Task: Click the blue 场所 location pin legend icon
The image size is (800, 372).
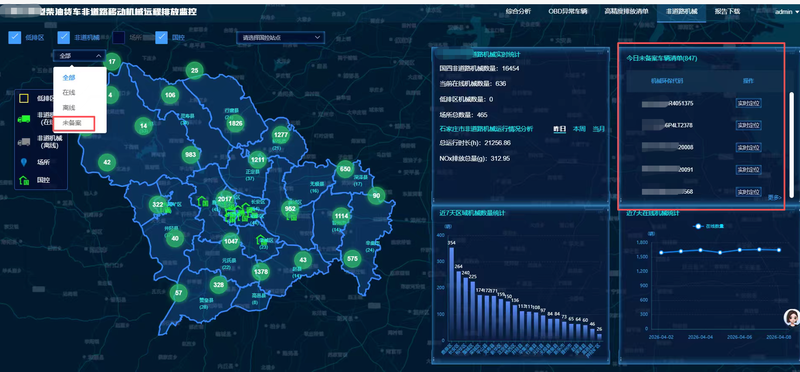Action: coord(23,163)
